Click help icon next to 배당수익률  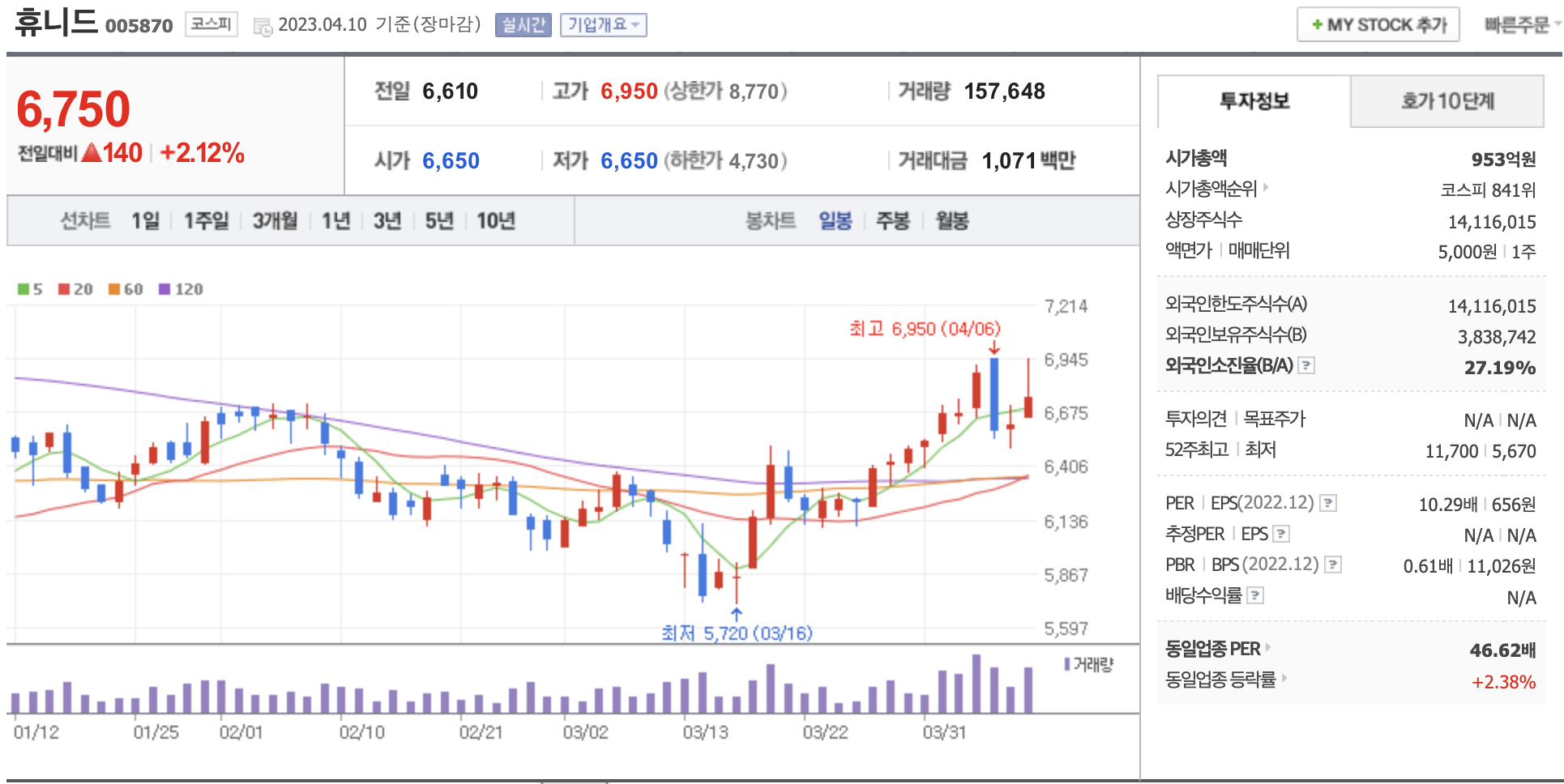1255,596
